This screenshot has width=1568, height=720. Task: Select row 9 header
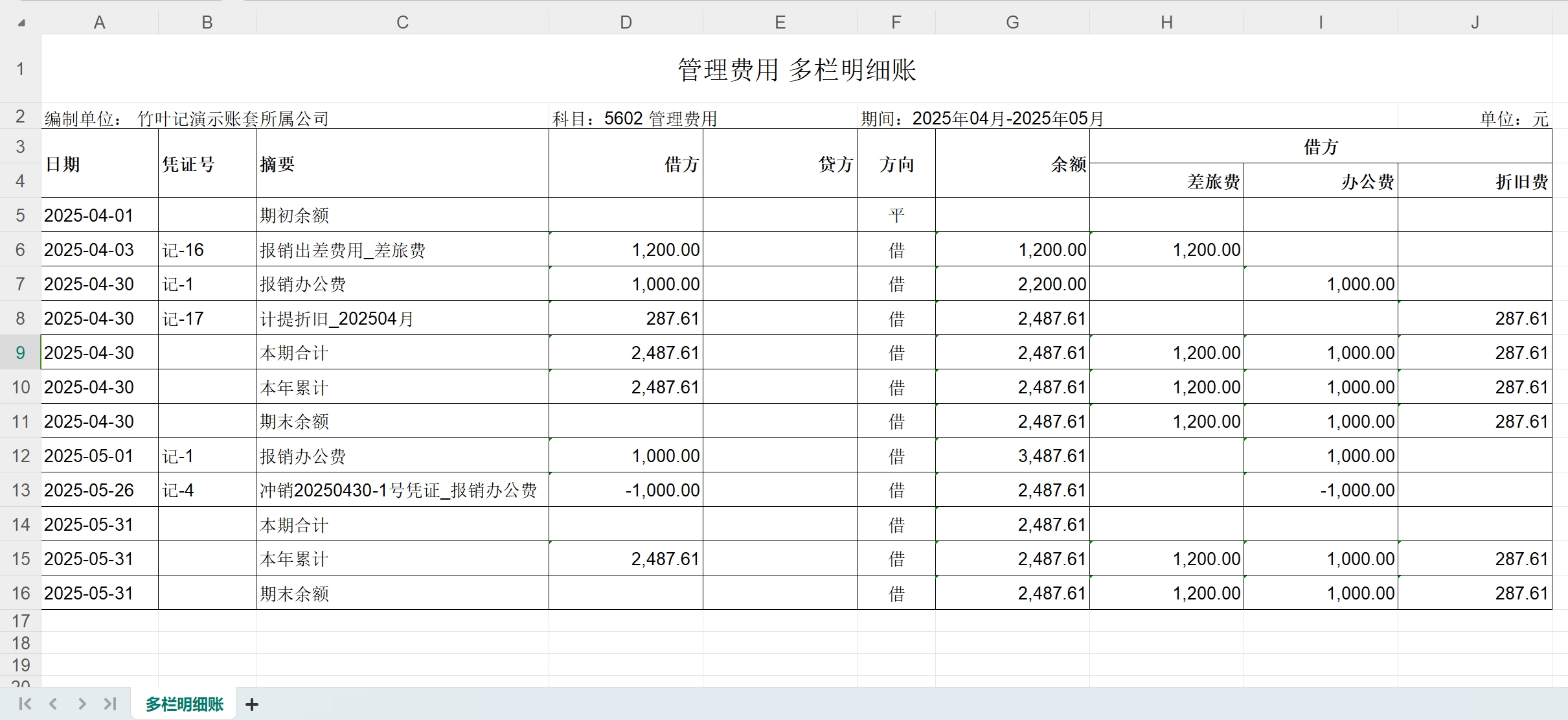(x=20, y=353)
